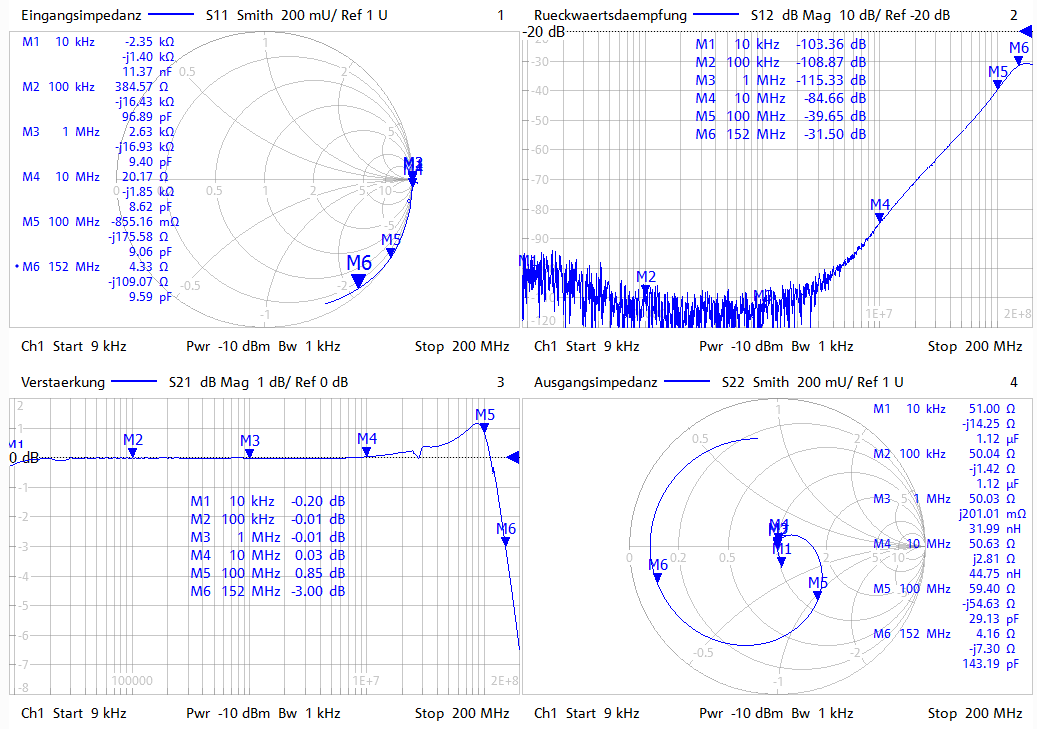Select the M3 1 MHz 2.63 kΩ readout in S11
Viewport: 1037px width, 729px height.
[x=98, y=132]
